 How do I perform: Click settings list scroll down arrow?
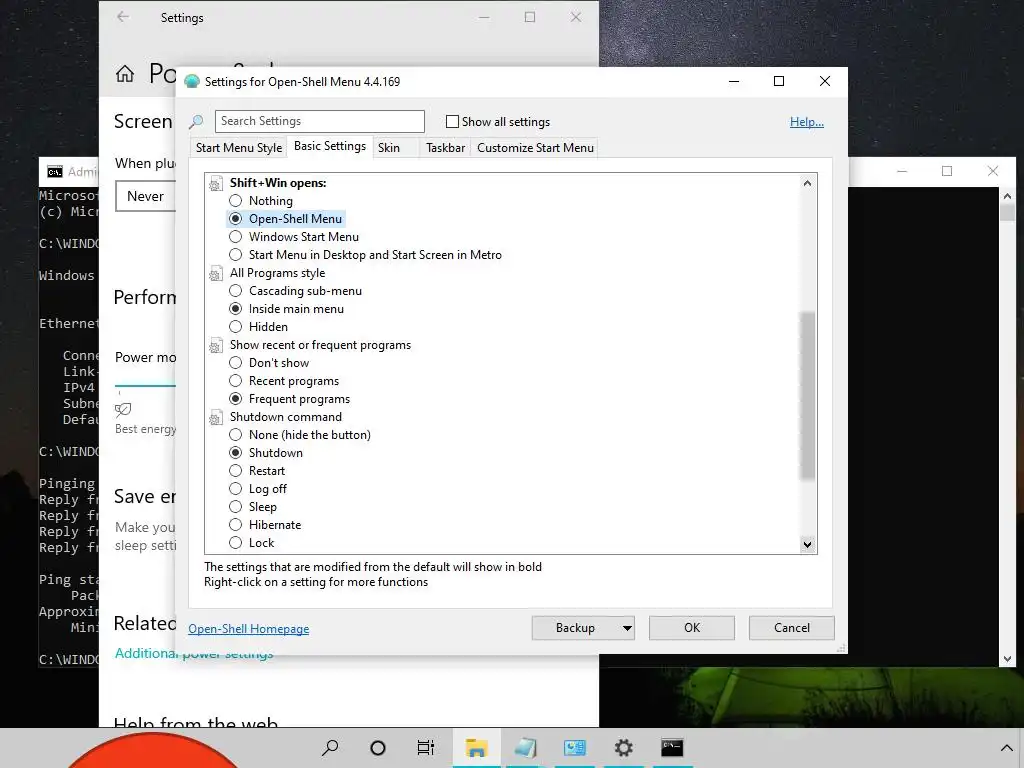pyautogui.click(x=808, y=545)
